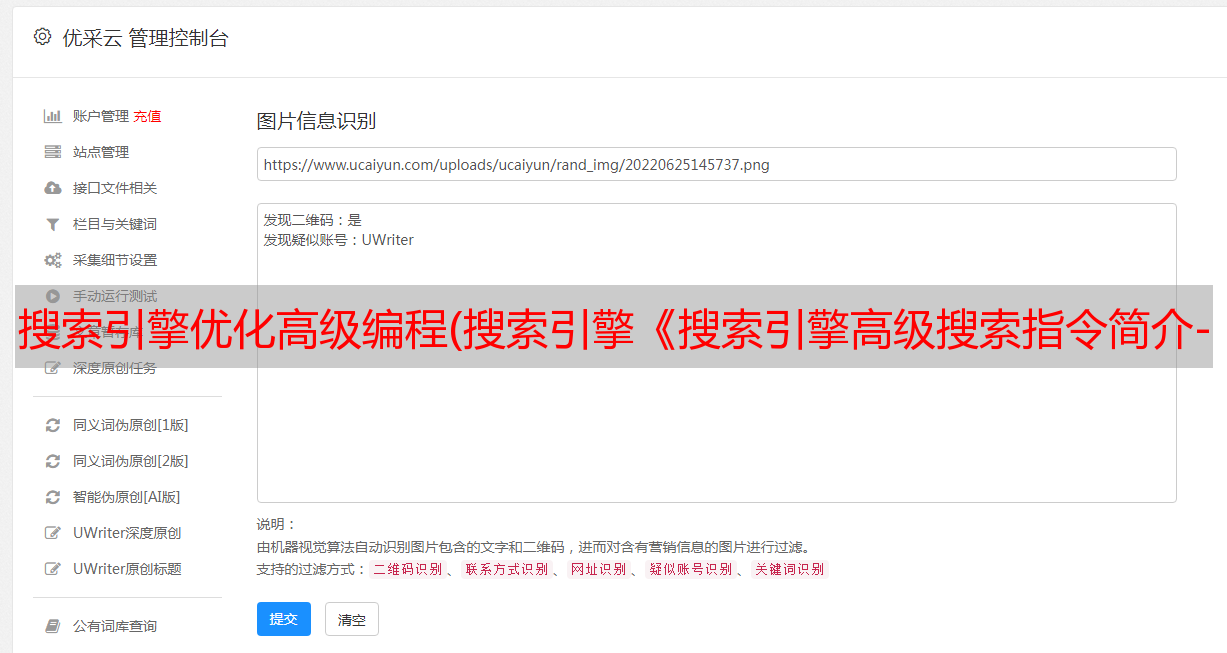Click the book icon for 公有词库查询
Viewport: 1227px width, 653px height.
[53, 626]
